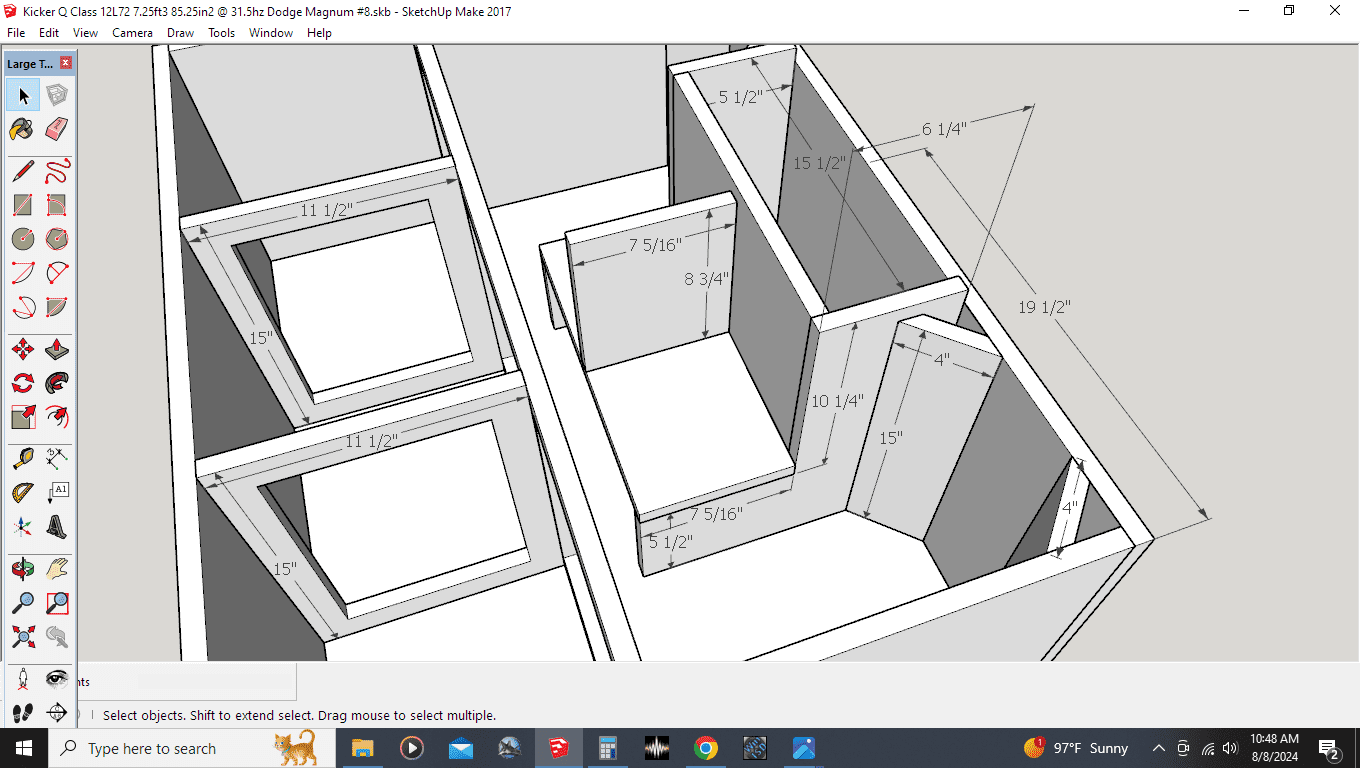Image resolution: width=1360 pixels, height=768 pixels.
Task: Click the Type here to search box
Action: click(x=191, y=748)
